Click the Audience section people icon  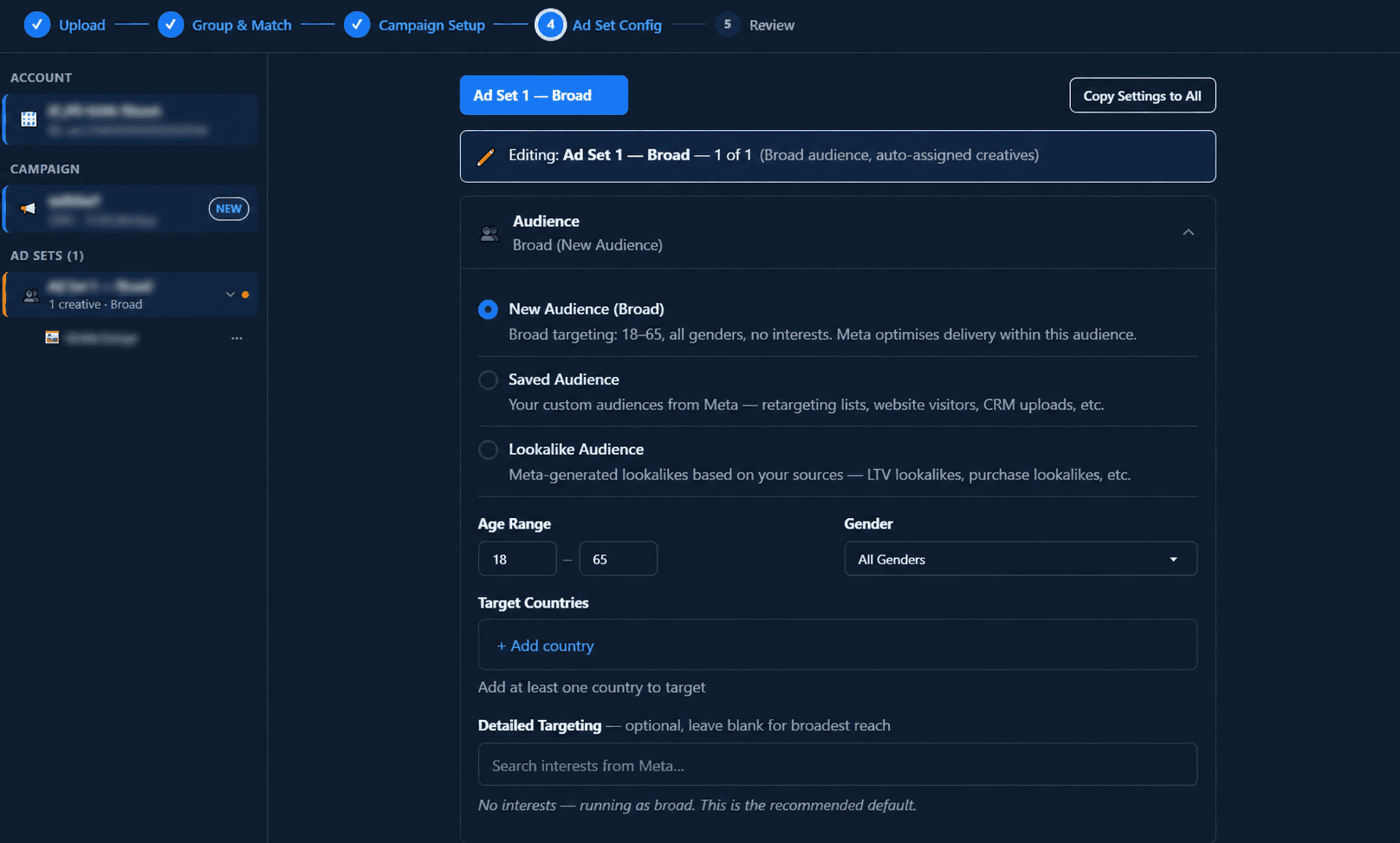[489, 233]
